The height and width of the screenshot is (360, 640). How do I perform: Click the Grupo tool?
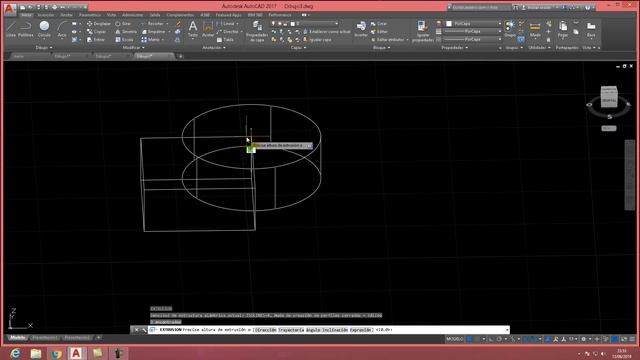point(510,29)
